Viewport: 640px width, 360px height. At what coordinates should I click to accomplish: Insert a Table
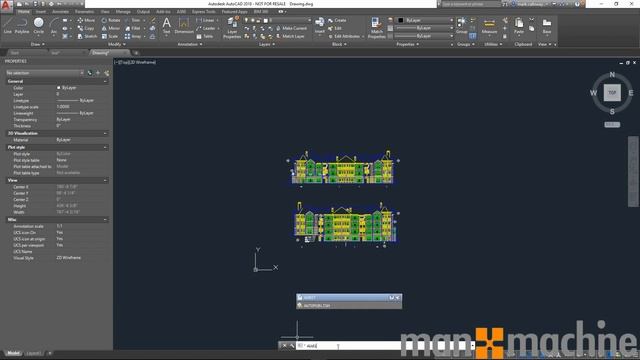205,36
